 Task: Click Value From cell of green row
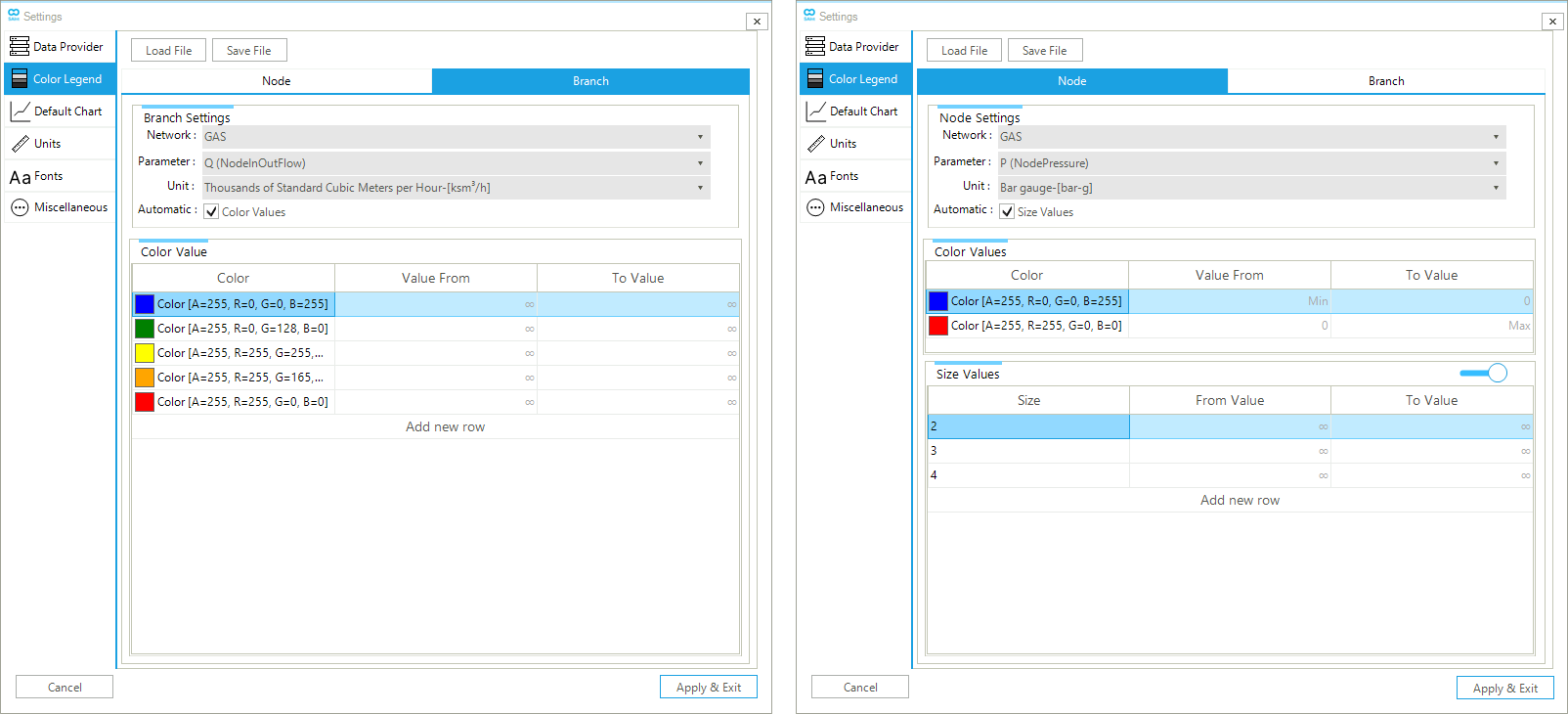pyautogui.click(x=436, y=329)
